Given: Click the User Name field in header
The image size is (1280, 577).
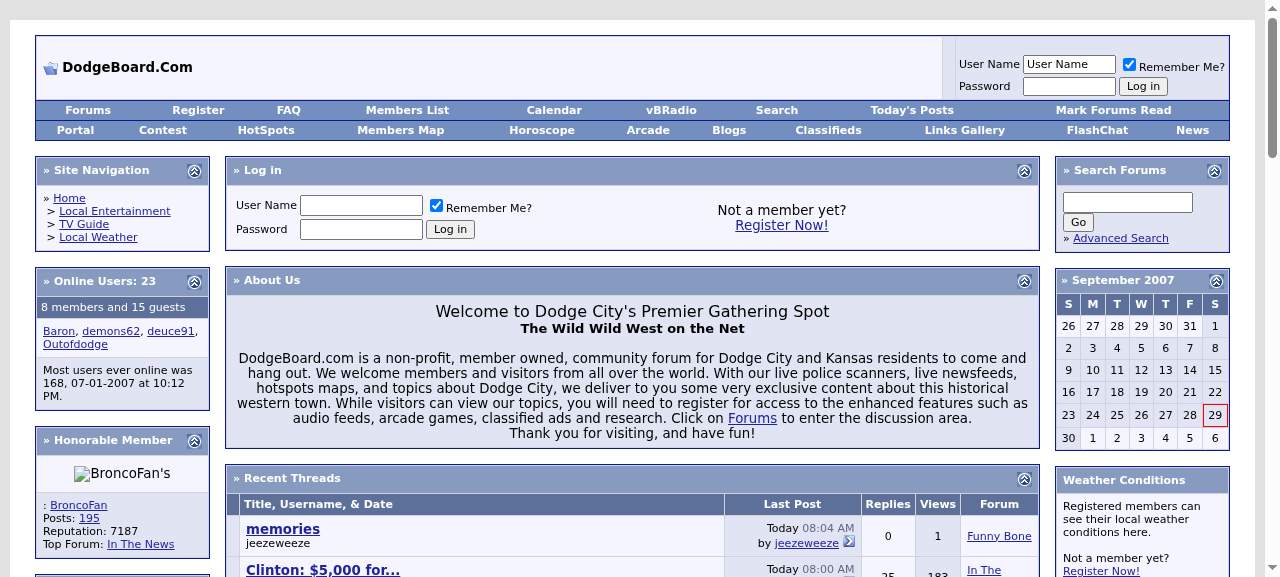Looking at the screenshot, I should [1069, 64].
